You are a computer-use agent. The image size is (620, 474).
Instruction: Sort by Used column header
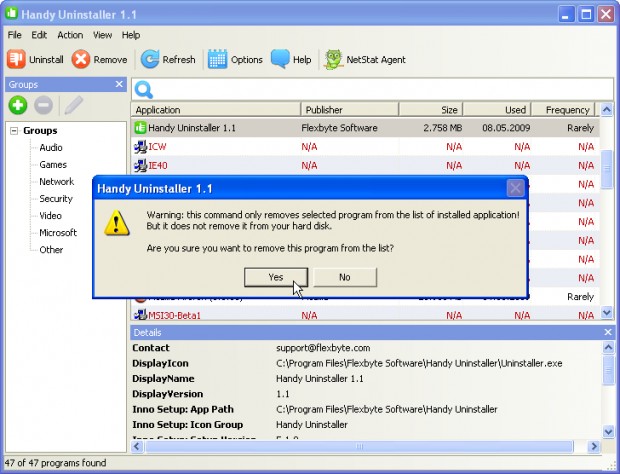(497, 110)
